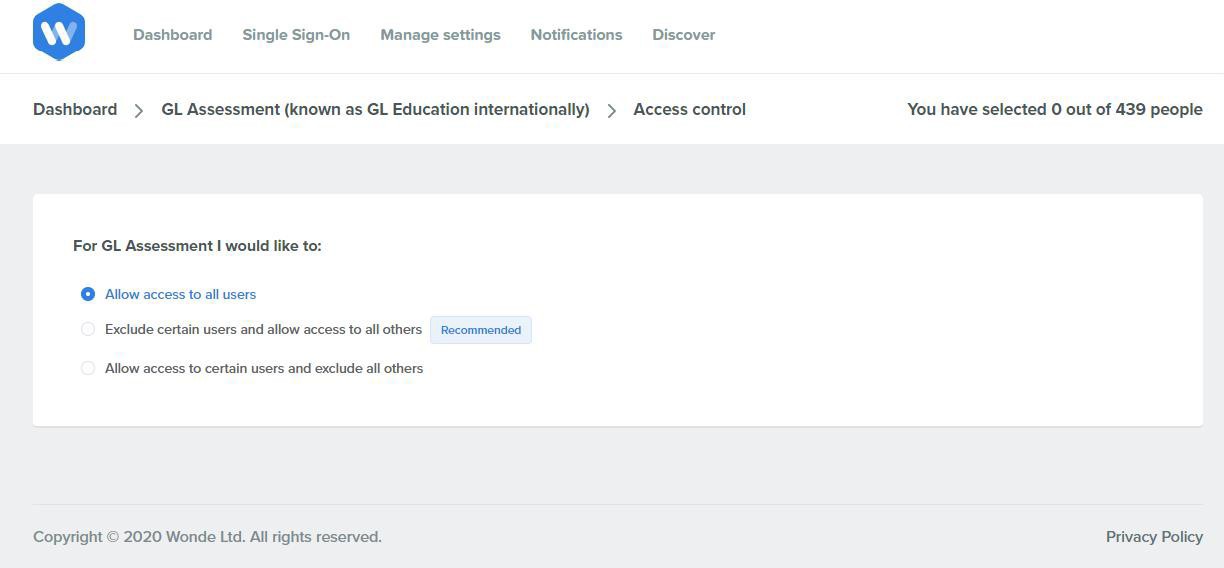Click Exclude certain users label text
This screenshot has width=1224, height=568.
pos(263,329)
